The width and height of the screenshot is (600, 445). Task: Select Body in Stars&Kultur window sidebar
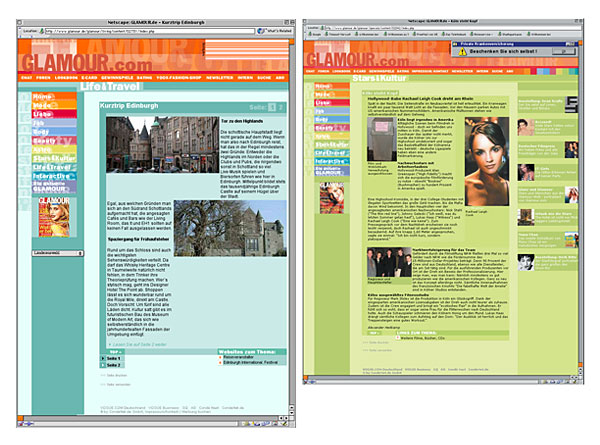click(x=332, y=119)
